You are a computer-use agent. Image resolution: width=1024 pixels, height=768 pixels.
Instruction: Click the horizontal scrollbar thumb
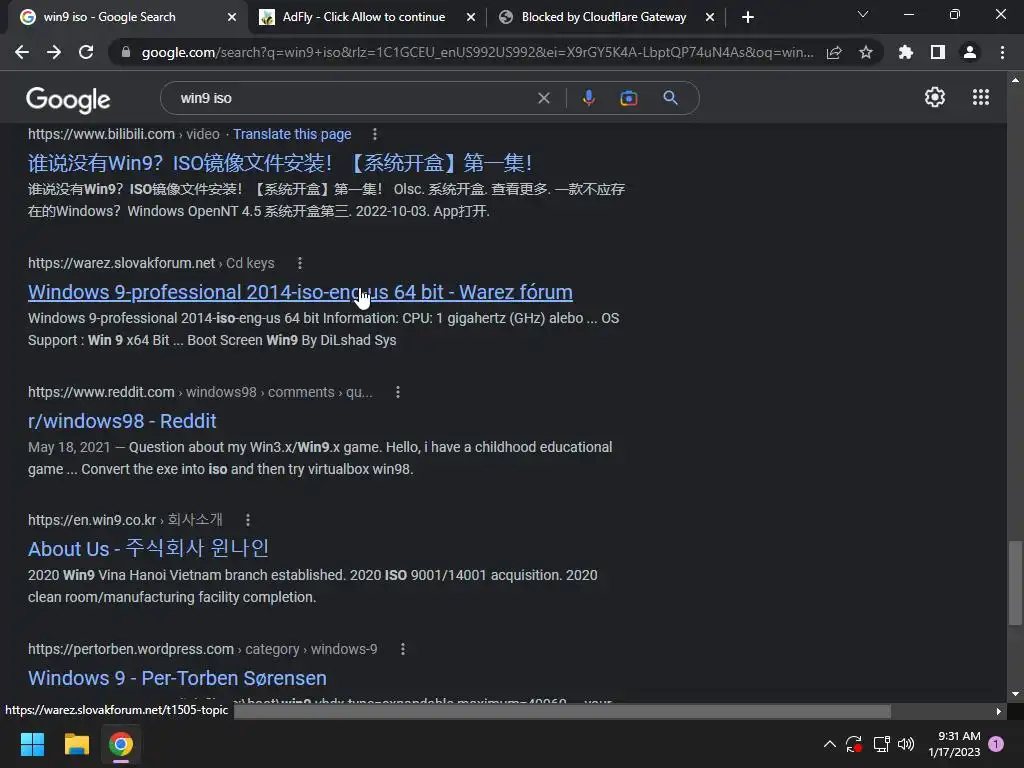(562, 711)
